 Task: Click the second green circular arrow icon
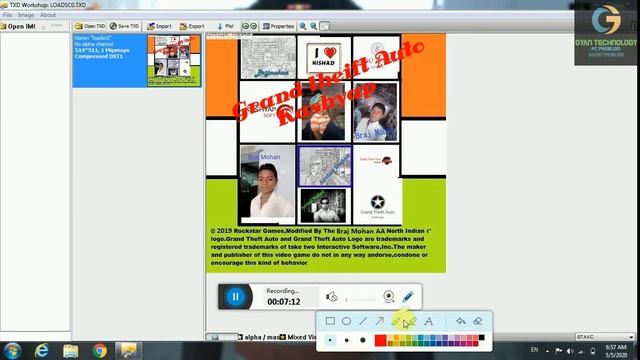tap(253, 26)
